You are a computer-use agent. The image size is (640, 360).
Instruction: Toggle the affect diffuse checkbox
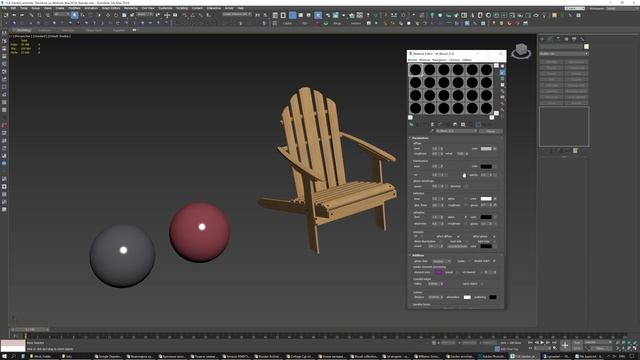click(x=458, y=236)
